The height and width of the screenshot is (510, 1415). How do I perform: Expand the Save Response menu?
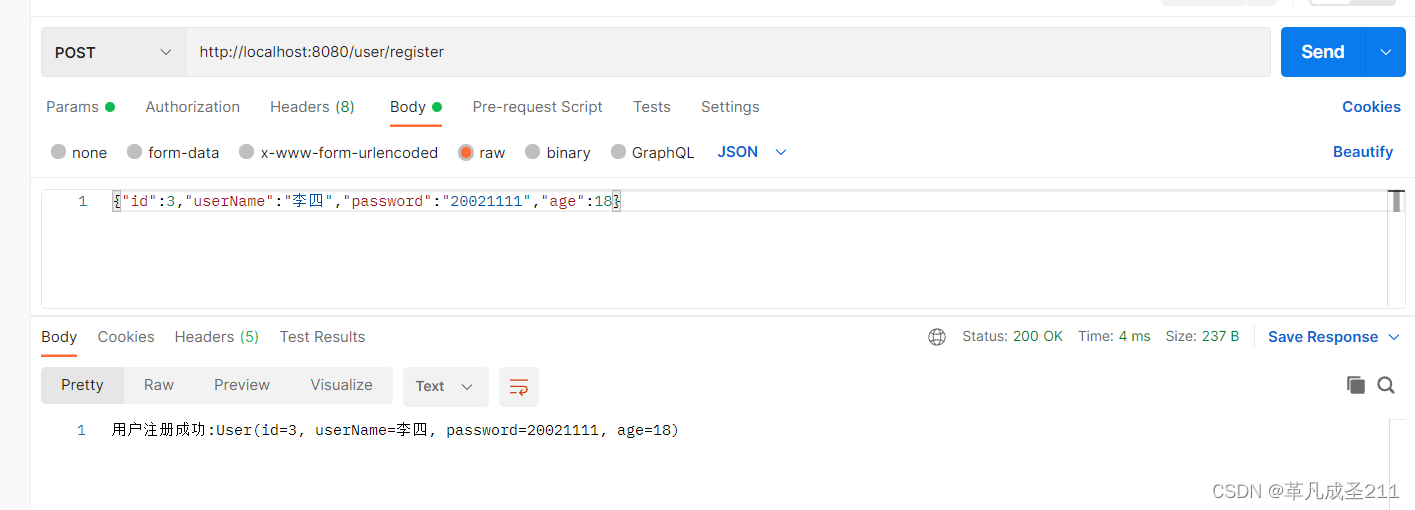pos(1334,337)
